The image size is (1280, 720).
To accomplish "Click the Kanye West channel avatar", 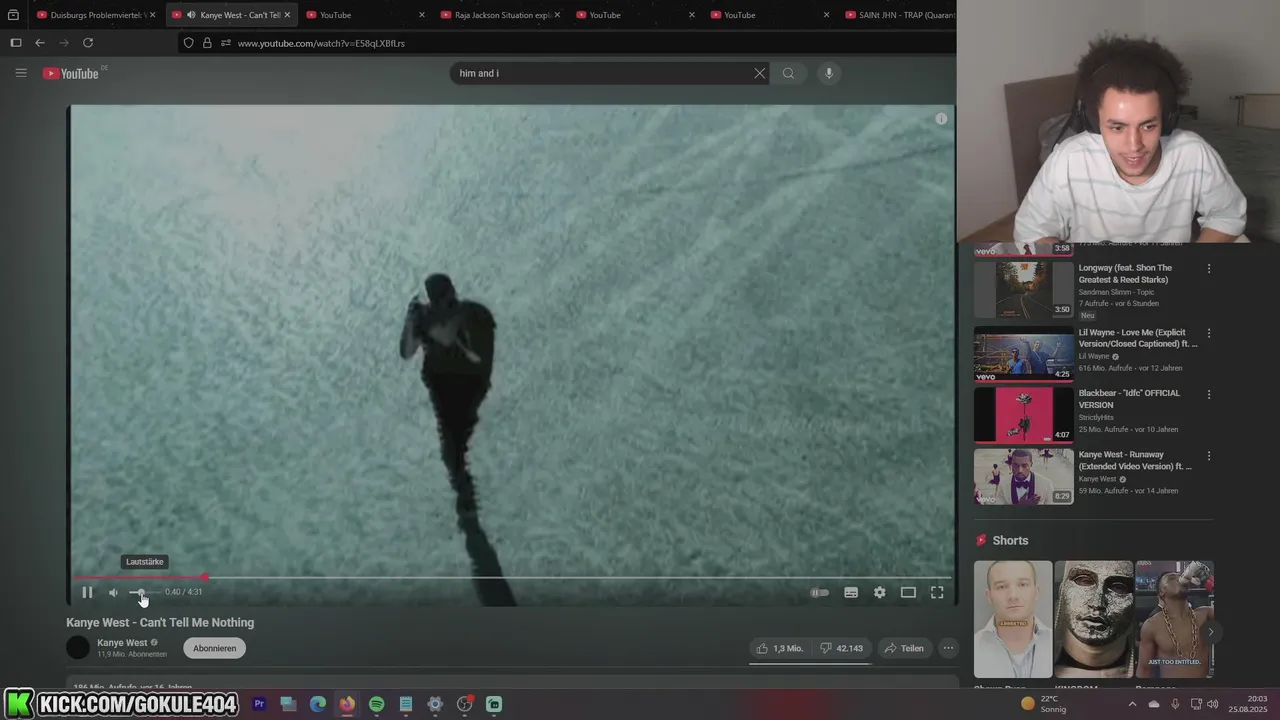I will pyautogui.click(x=78, y=648).
